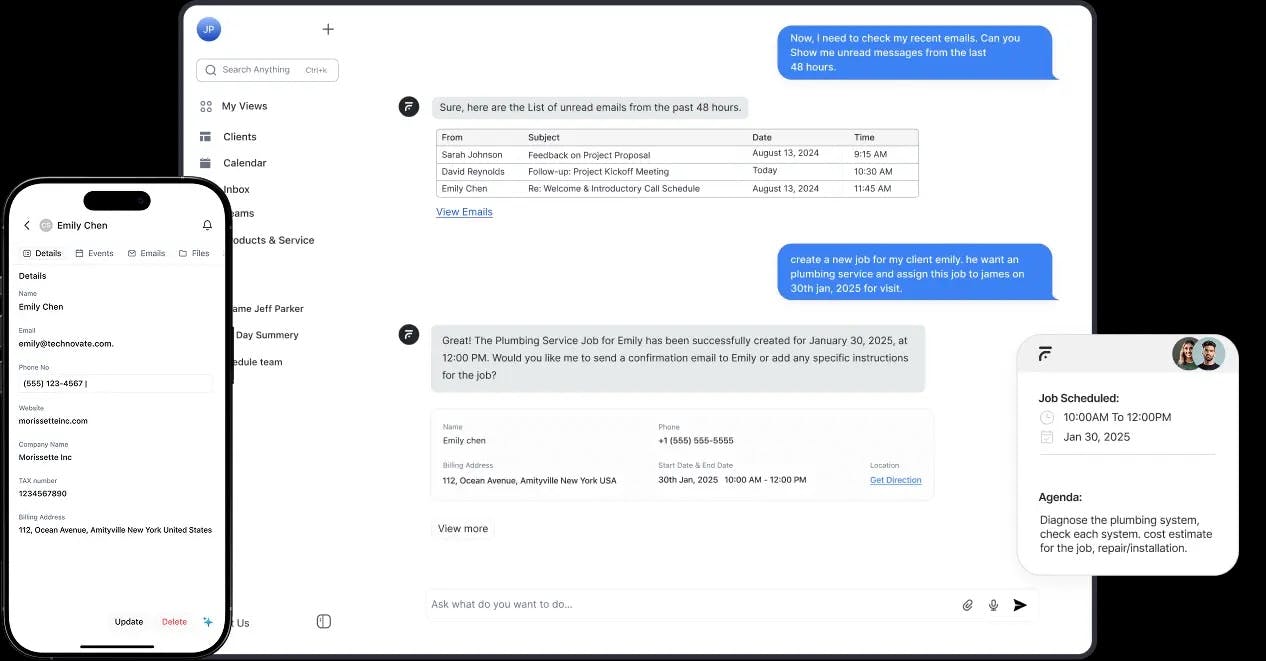The height and width of the screenshot is (661, 1266).
Task: Click the JP profile avatar
Action: point(208,29)
